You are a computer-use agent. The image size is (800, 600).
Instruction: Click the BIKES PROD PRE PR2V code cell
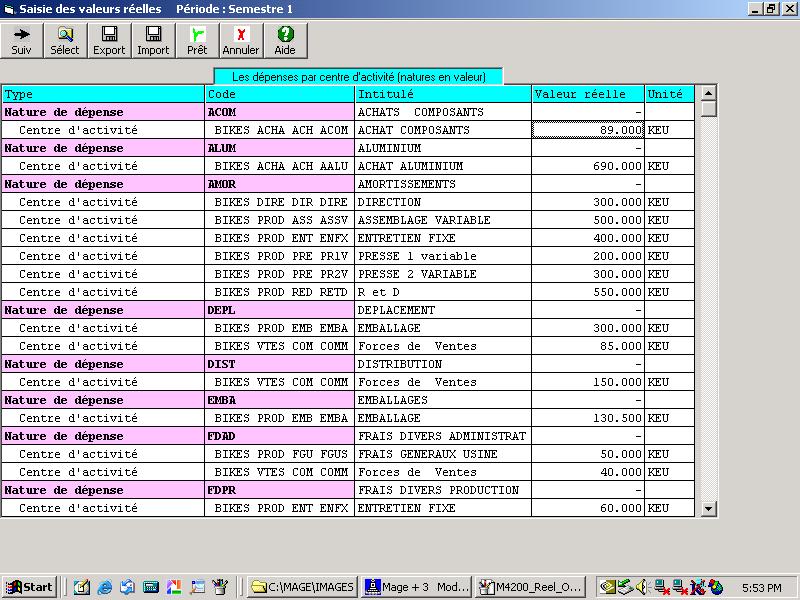coord(280,274)
